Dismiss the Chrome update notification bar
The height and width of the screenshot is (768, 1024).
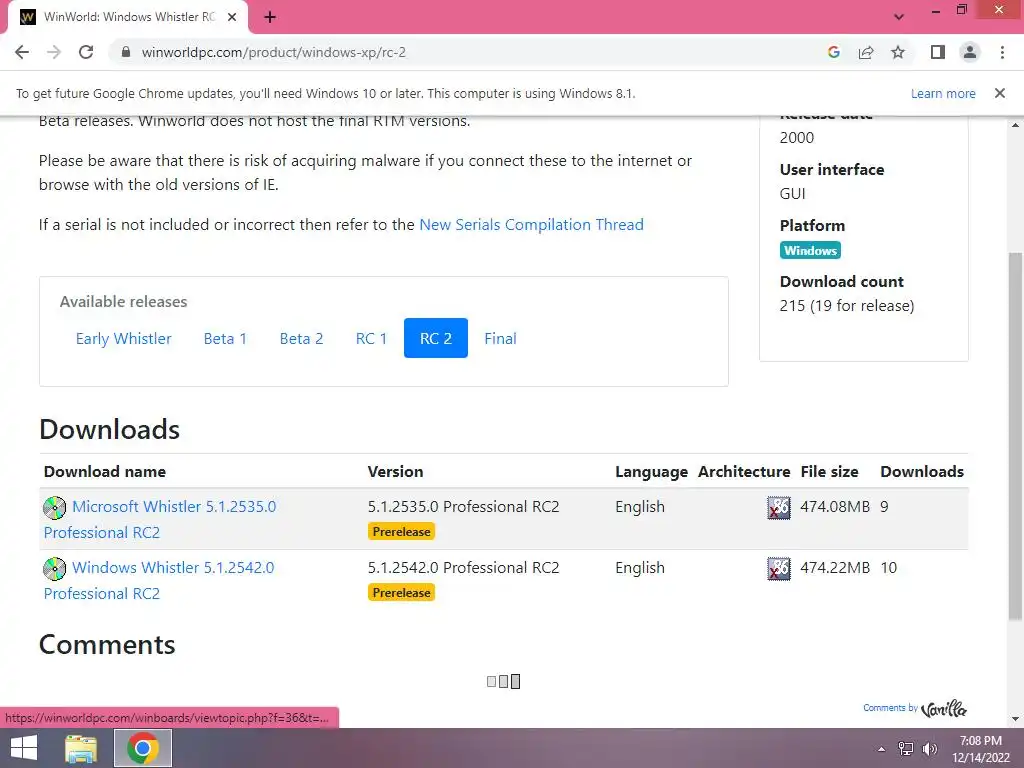tap(1000, 93)
